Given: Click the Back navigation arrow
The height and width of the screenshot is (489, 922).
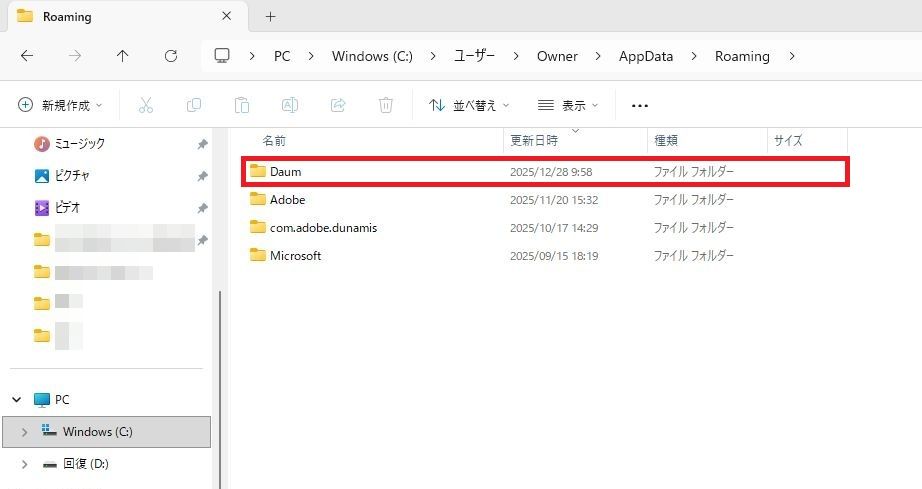Looking at the screenshot, I should tap(27, 56).
